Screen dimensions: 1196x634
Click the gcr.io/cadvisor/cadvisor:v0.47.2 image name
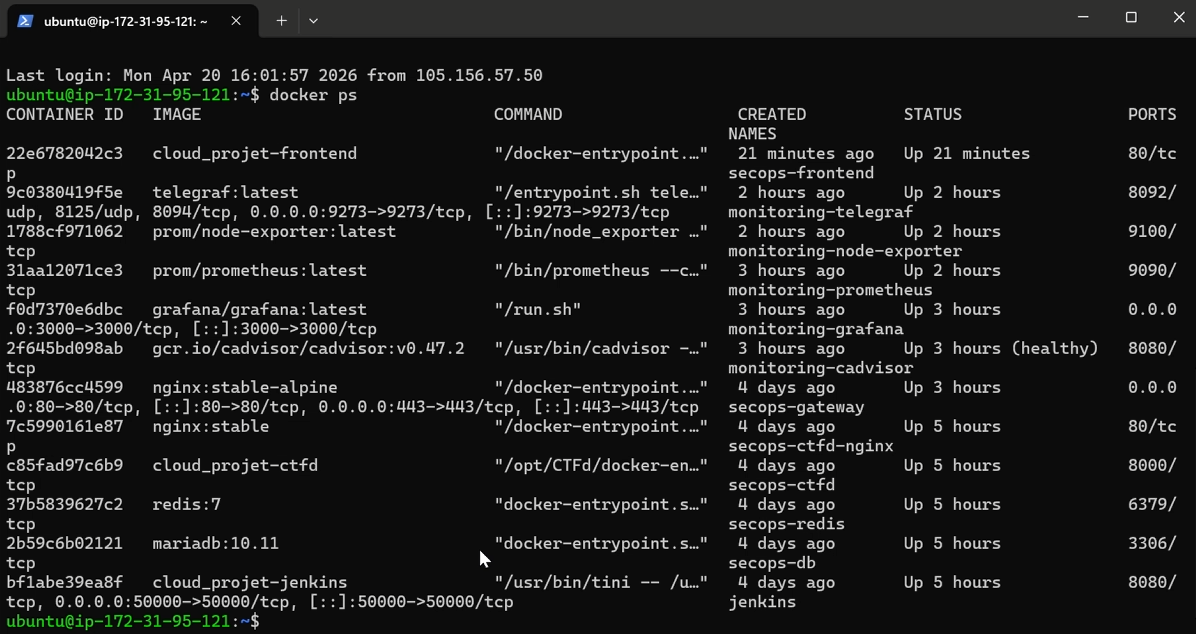pos(308,349)
